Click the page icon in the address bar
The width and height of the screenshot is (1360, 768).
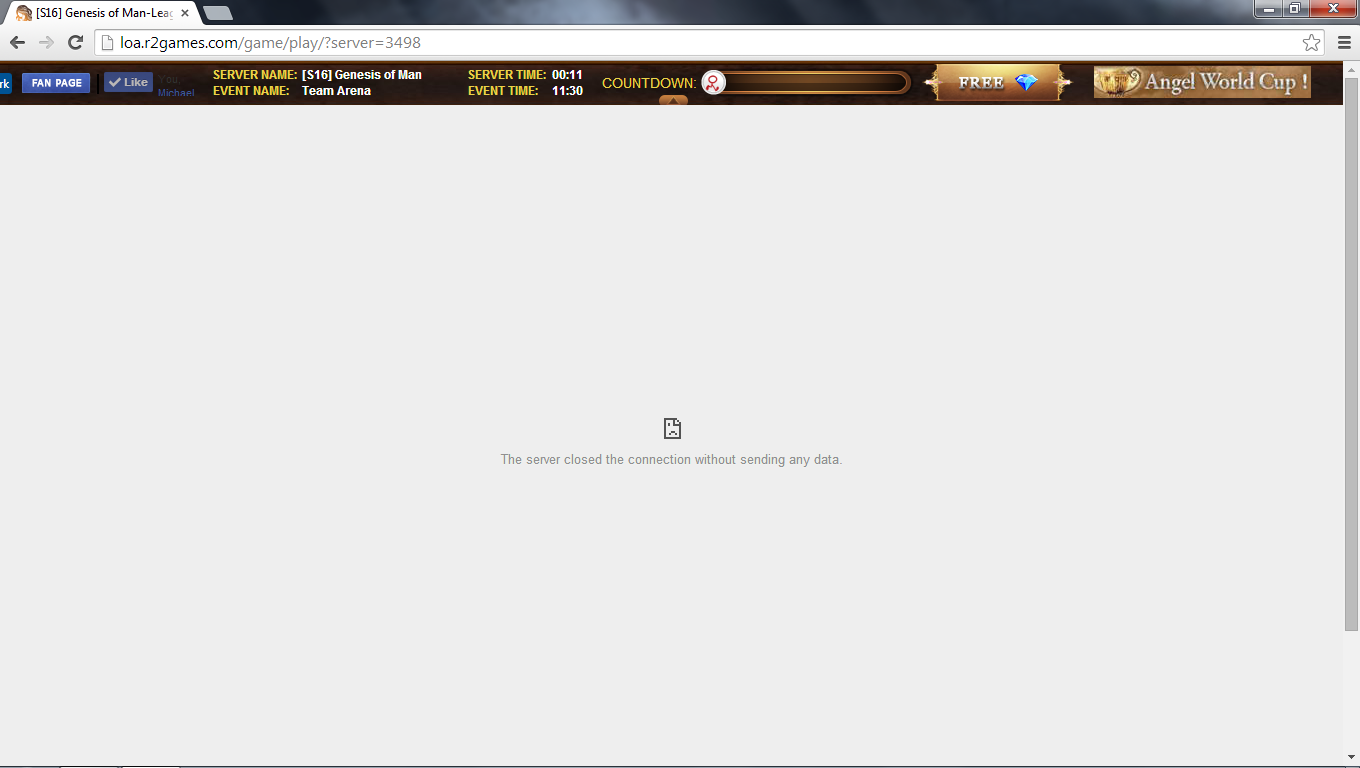(108, 43)
